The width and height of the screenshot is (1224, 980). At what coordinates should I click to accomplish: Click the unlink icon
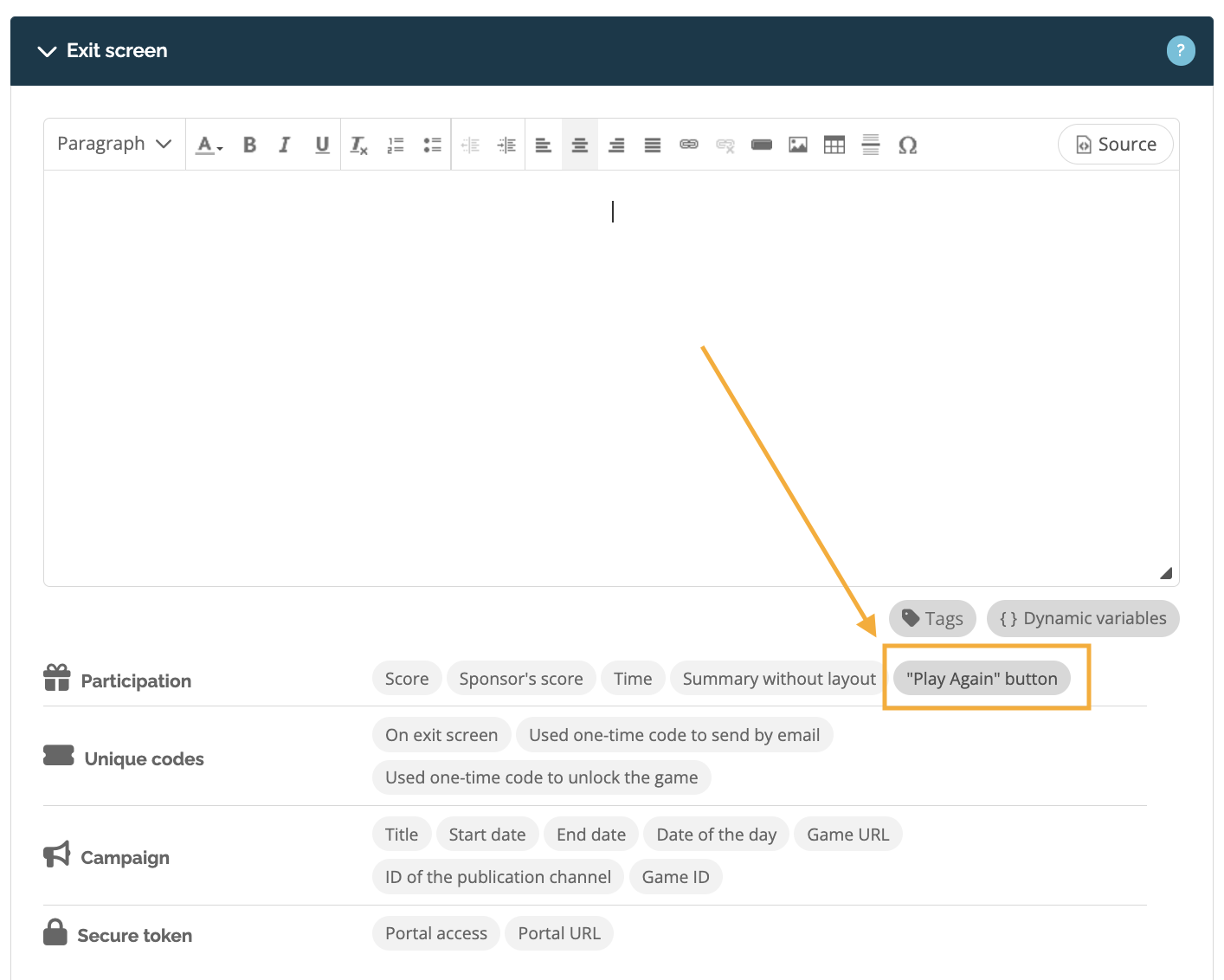(x=725, y=145)
